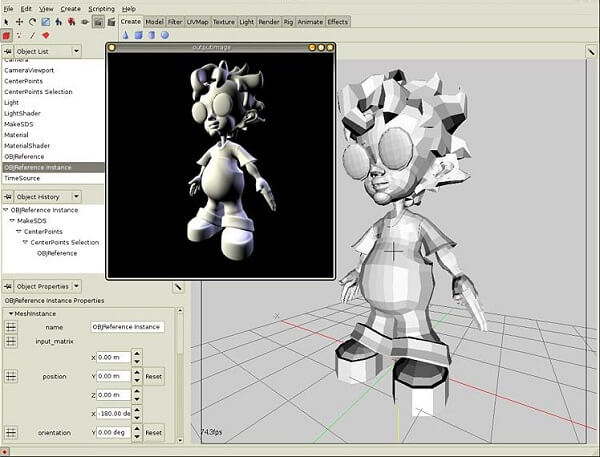Toggle red face selection mode icon

click(x=46, y=36)
